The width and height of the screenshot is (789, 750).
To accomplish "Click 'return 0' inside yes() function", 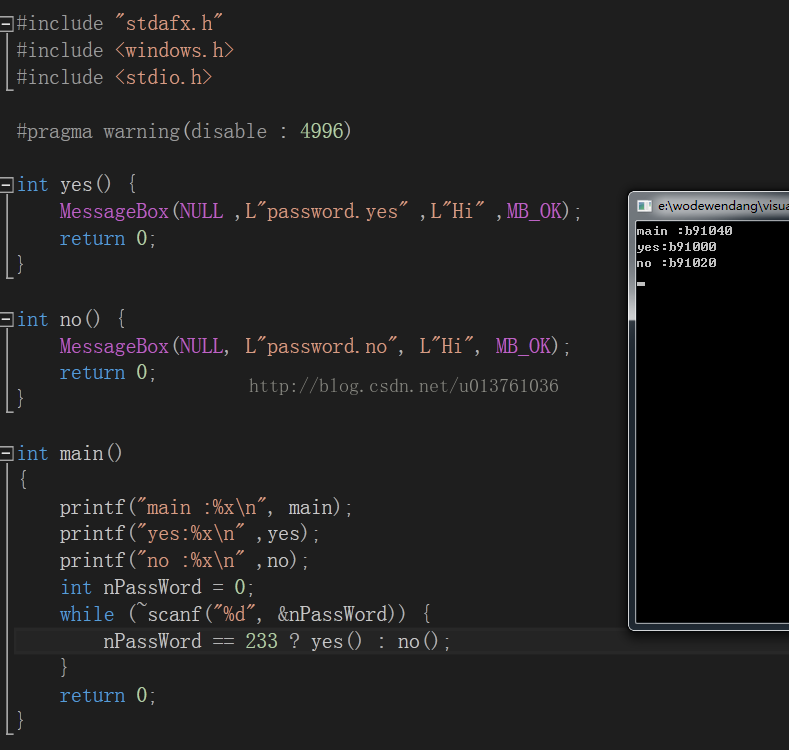I will pyautogui.click(x=107, y=239).
